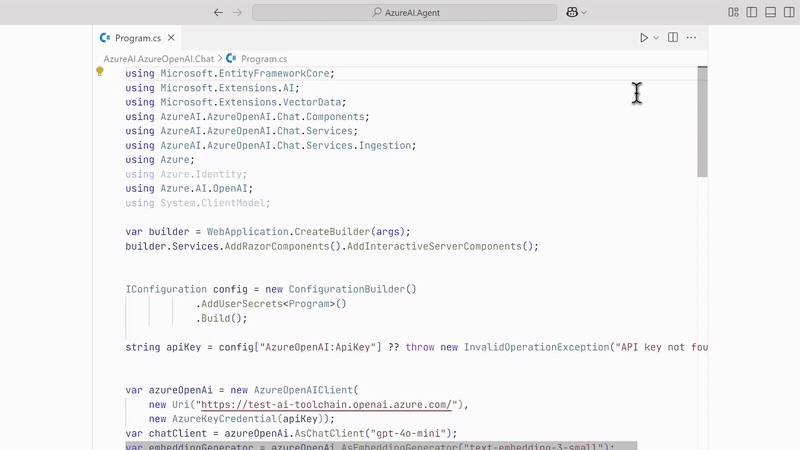Image resolution: width=800 pixels, height=450 pixels.
Task: Click the text 'using System.ClientModel;'
Action: 198,203
